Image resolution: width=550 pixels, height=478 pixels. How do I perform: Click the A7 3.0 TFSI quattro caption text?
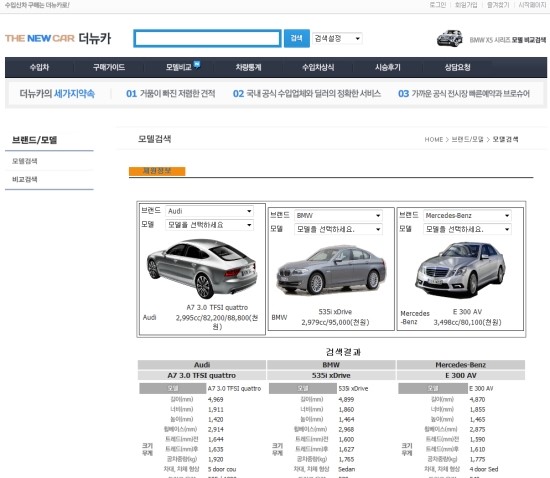coord(217,308)
